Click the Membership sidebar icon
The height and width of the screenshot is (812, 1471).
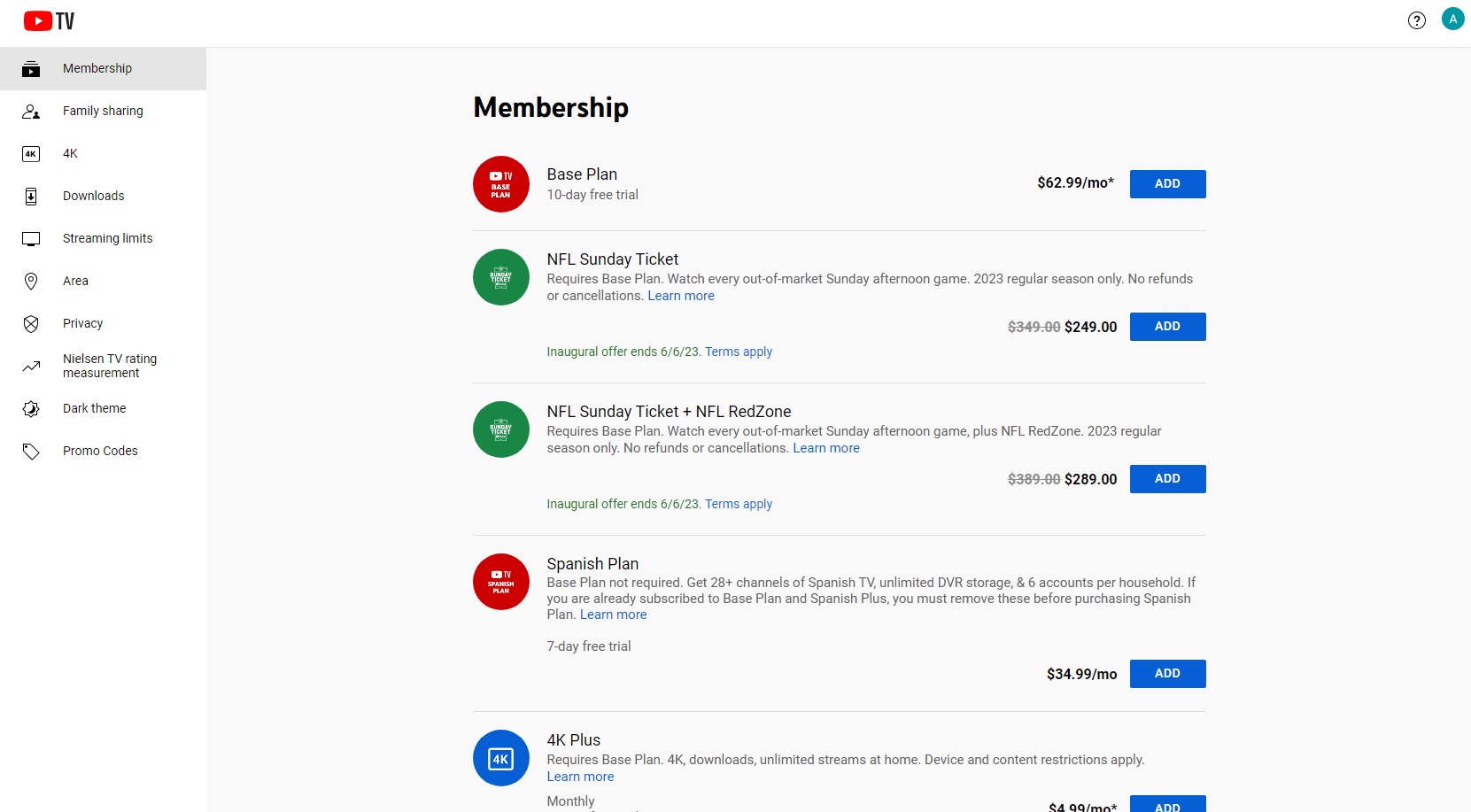[31, 69]
